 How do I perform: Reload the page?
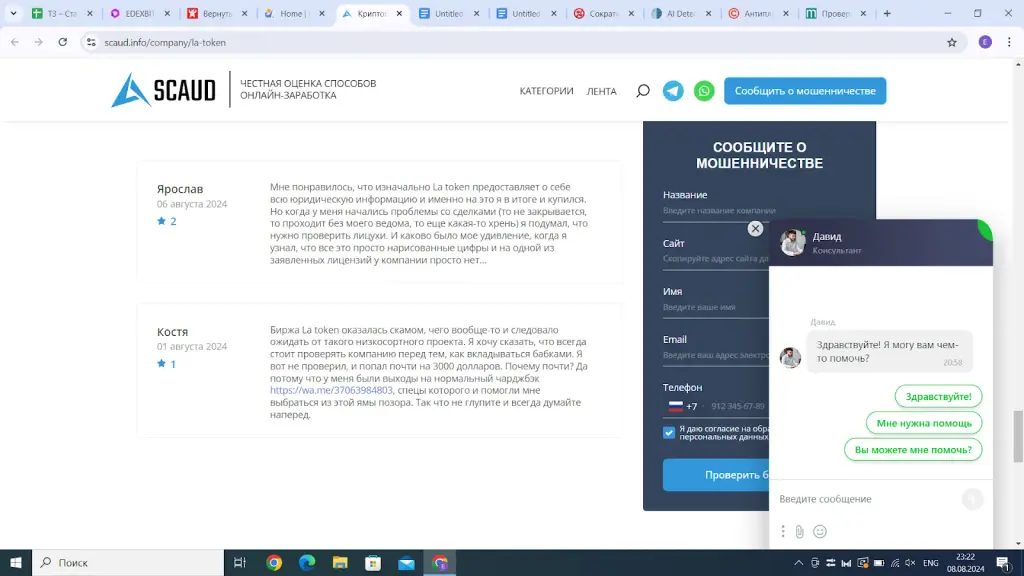(63, 42)
